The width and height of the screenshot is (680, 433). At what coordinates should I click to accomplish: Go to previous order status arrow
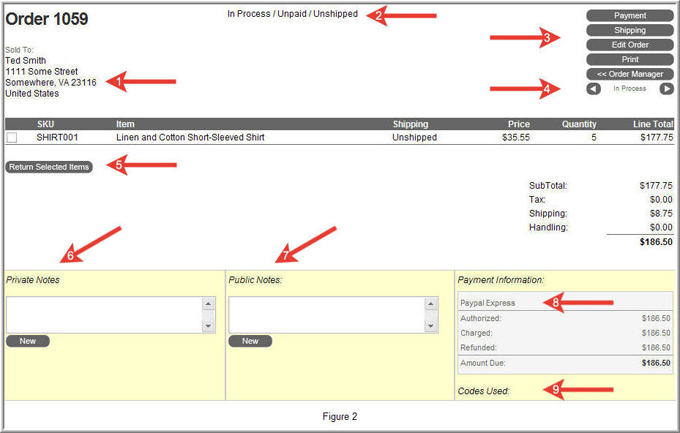coord(593,89)
